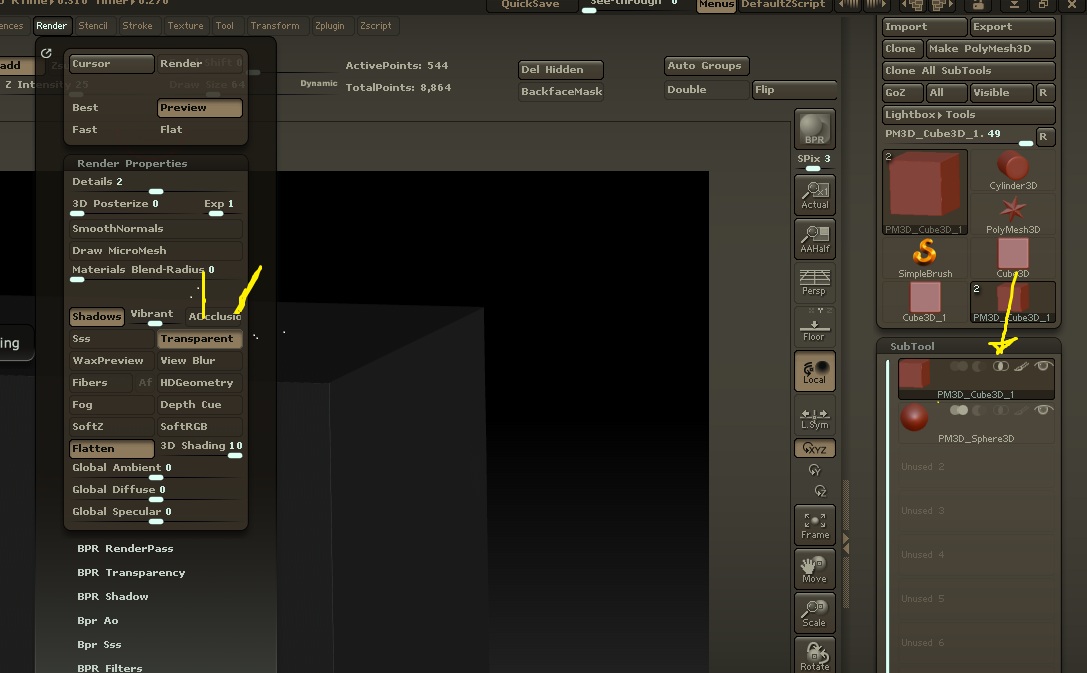Viewport: 1087px width, 673px height.
Task: Click the Move canvas icon
Action: 815,569
